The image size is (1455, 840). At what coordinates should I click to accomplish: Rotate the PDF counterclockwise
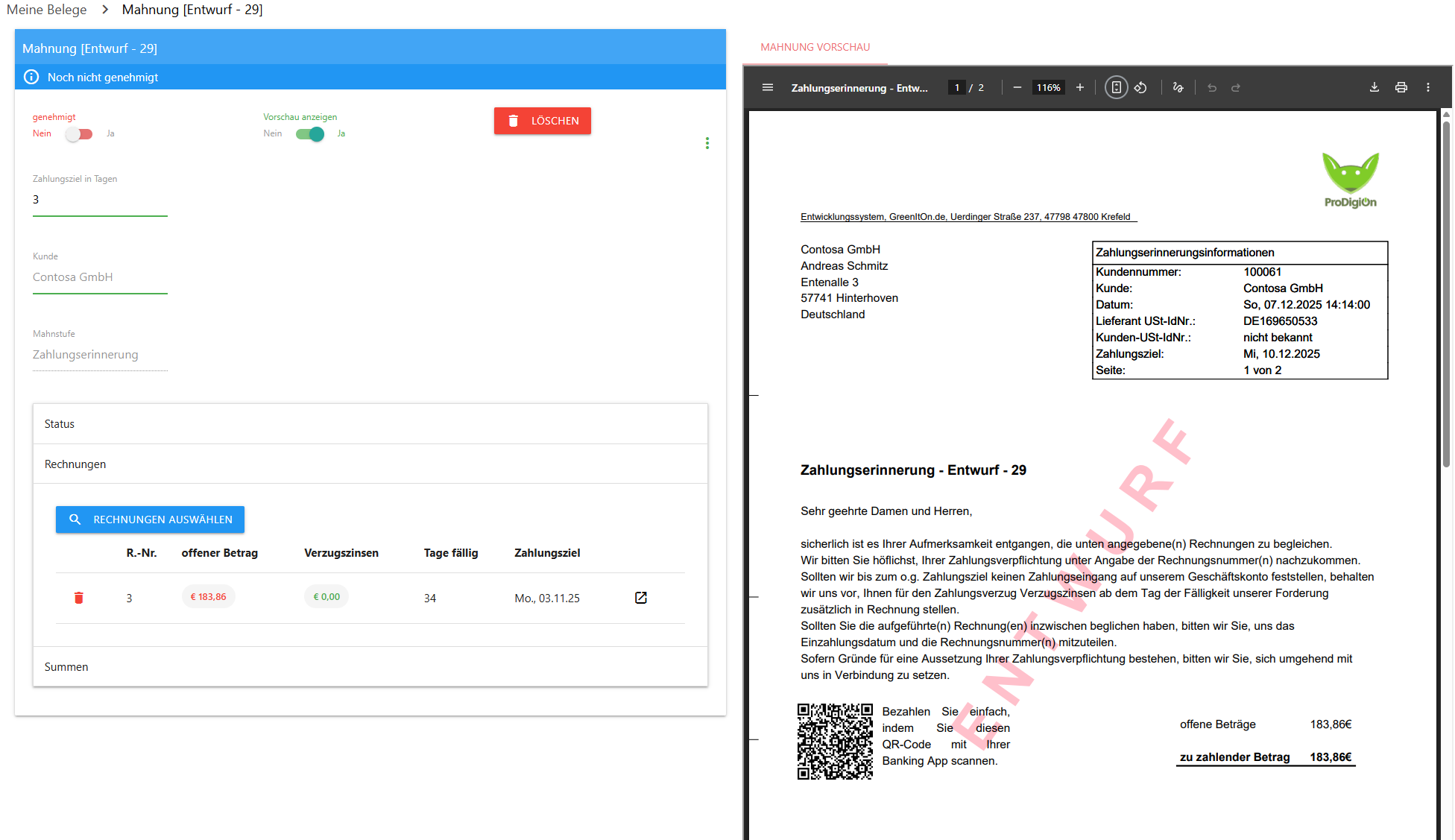(1140, 88)
